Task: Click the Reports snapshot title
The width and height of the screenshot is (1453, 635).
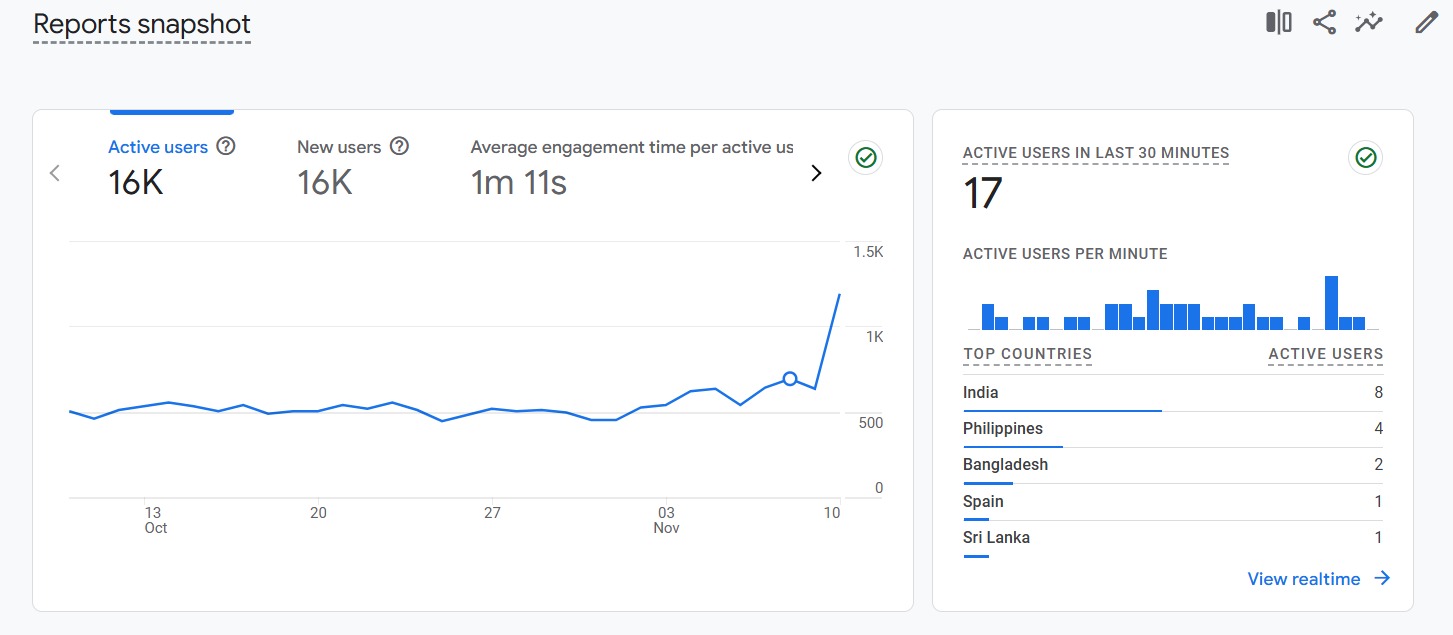Action: pos(142,25)
